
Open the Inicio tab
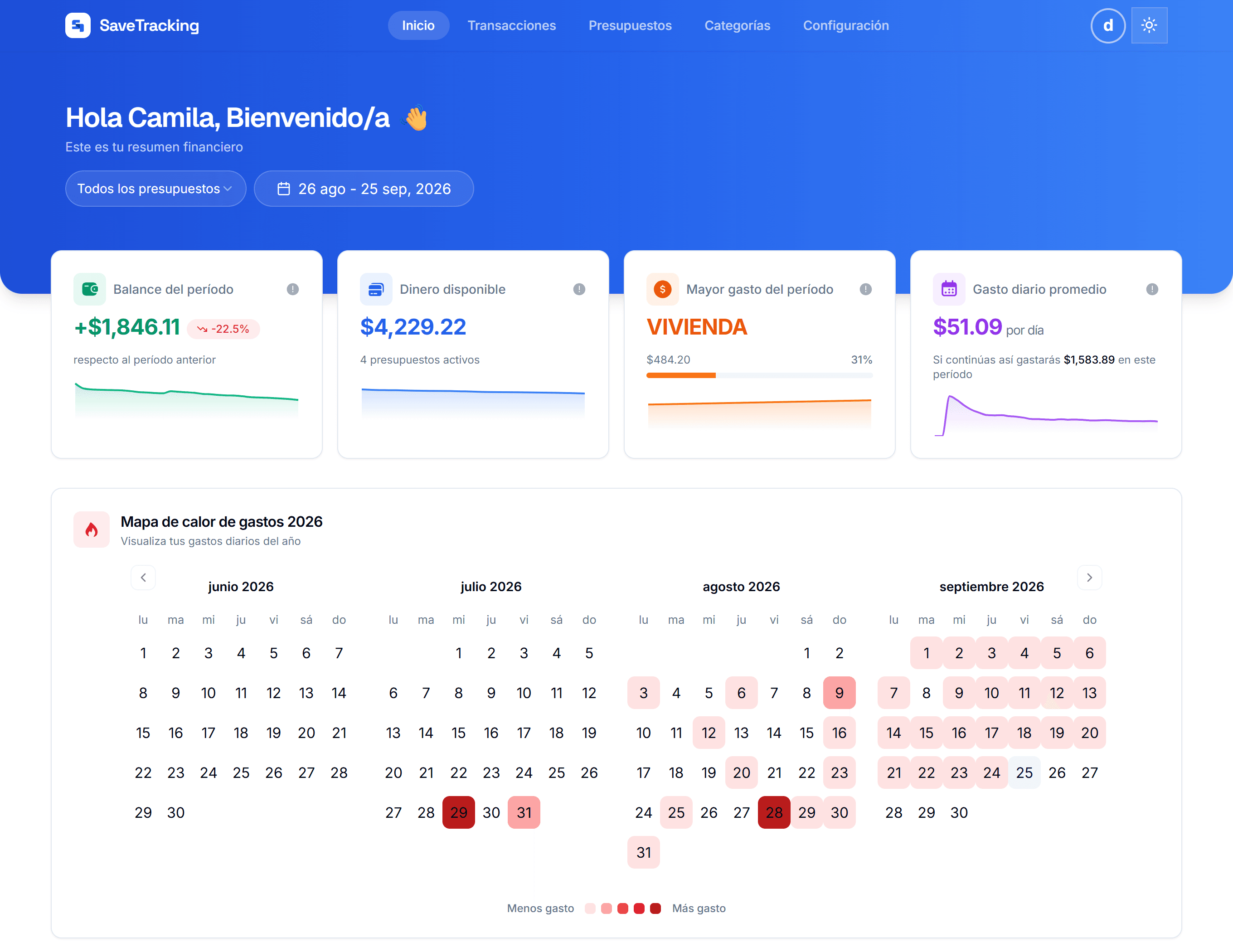[x=418, y=25]
